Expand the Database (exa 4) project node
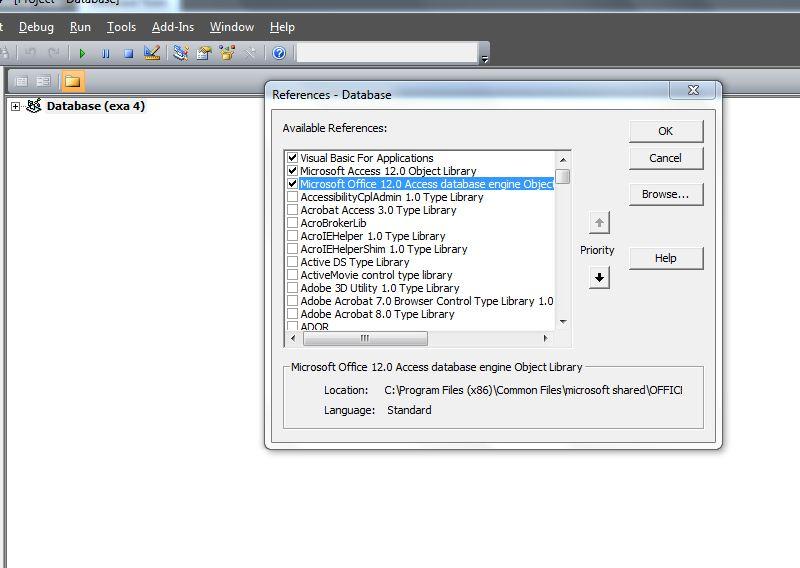Image resolution: width=800 pixels, height=568 pixels. point(15,106)
